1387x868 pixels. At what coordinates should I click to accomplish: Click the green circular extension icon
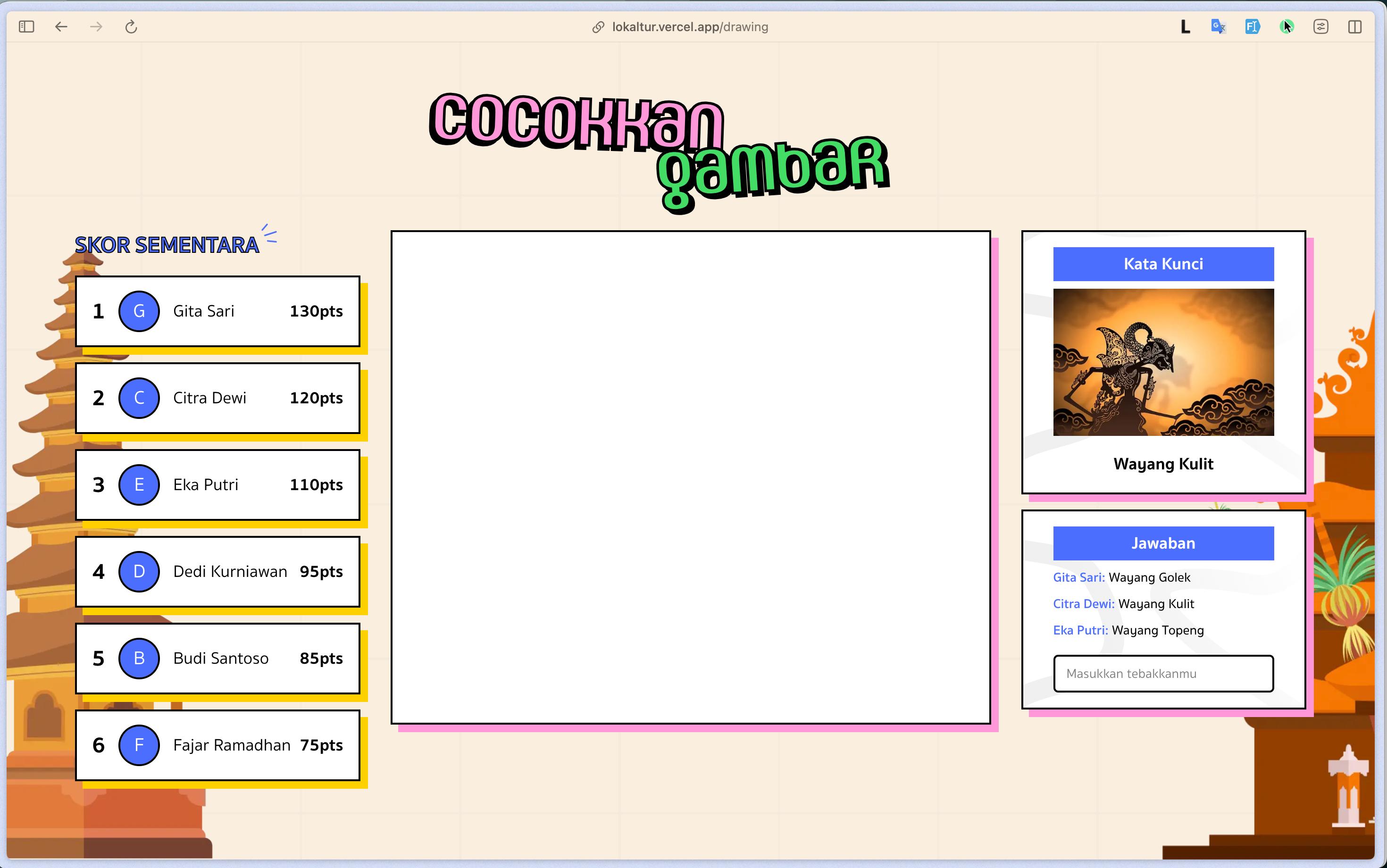point(1286,27)
